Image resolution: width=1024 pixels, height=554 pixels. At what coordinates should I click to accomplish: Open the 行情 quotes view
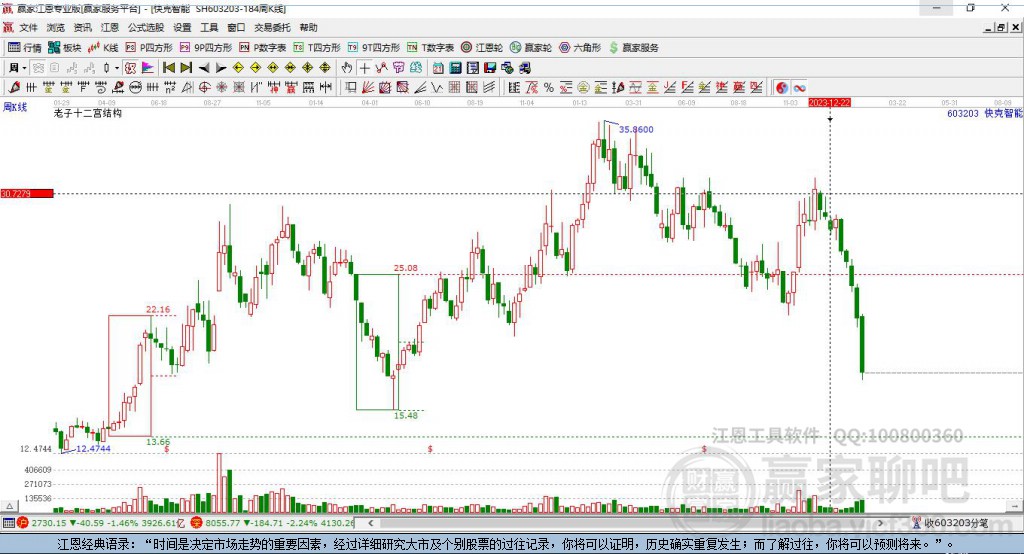[x=25, y=48]
